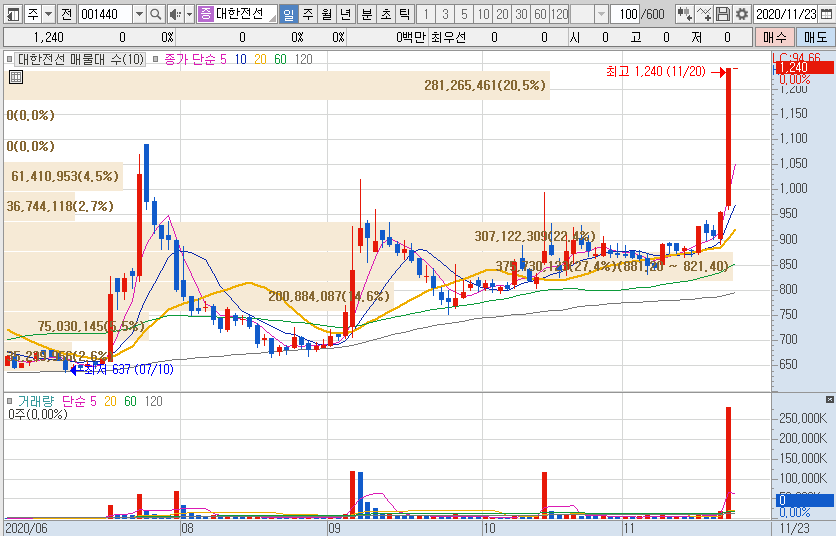Click the 대한전선 매물대 수(10) indicator label
Screen dimensions: 836x536
(81, 59)
